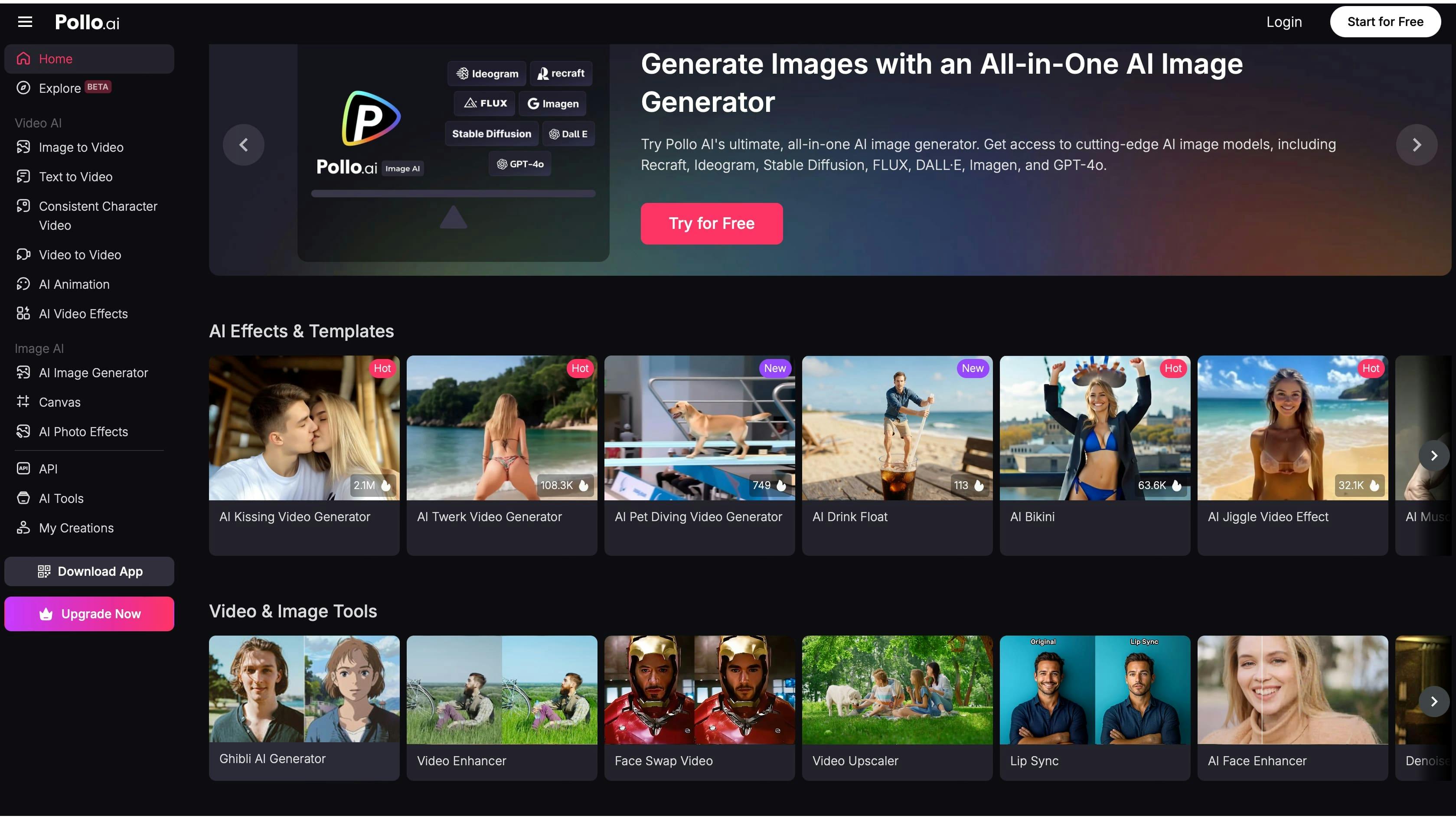Select Text to Video in sidebar
This screenshot has width=1456, height=819.
[76, 177]
